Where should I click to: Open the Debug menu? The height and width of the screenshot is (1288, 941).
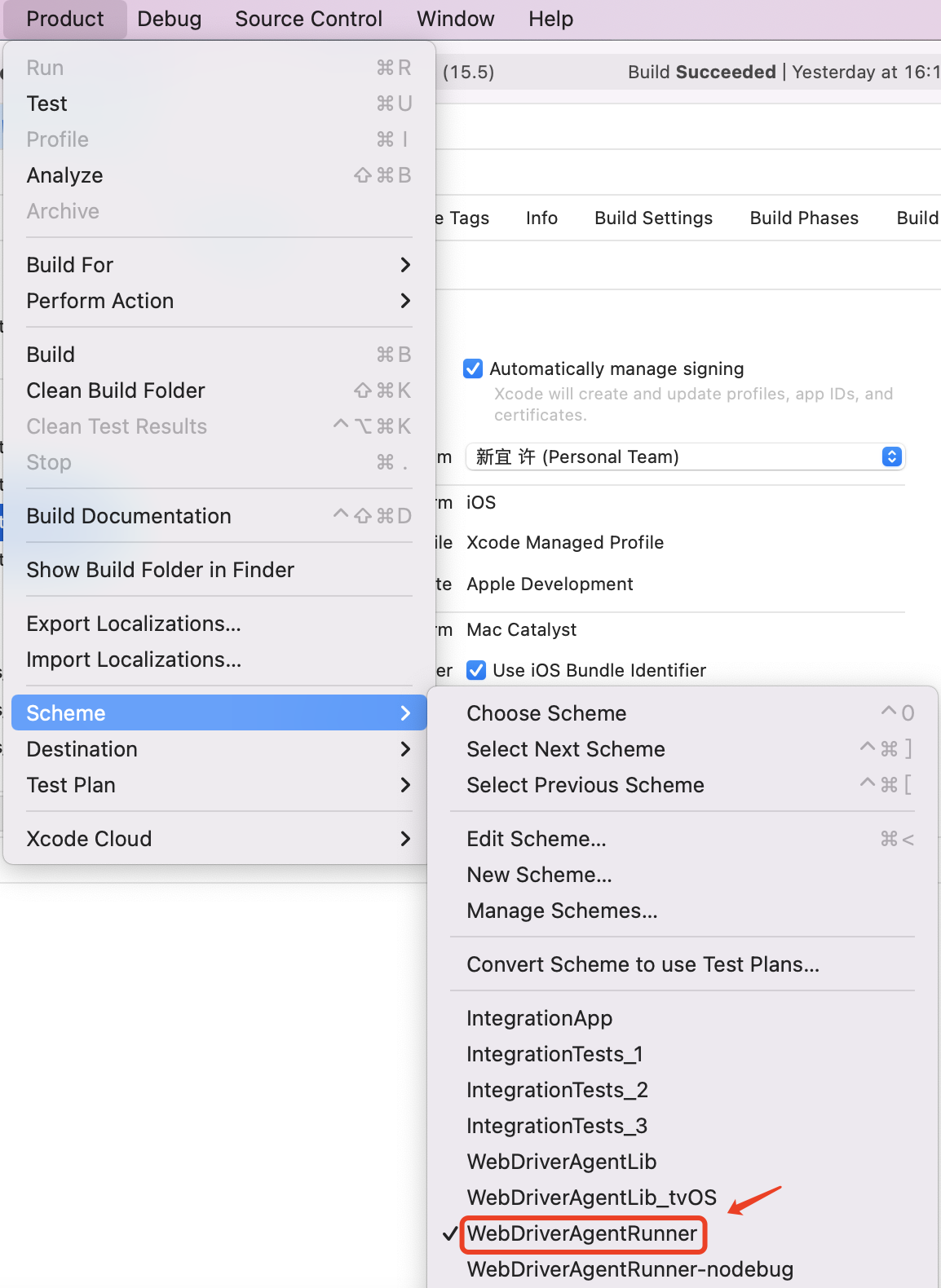pyautogui.click(x=170, y=19)
